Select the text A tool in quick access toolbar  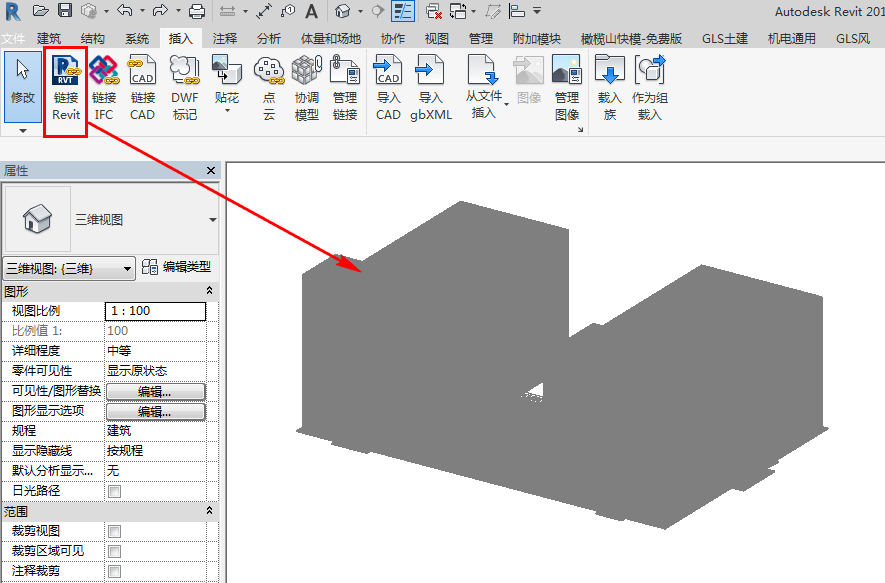[x=311, y=11]
